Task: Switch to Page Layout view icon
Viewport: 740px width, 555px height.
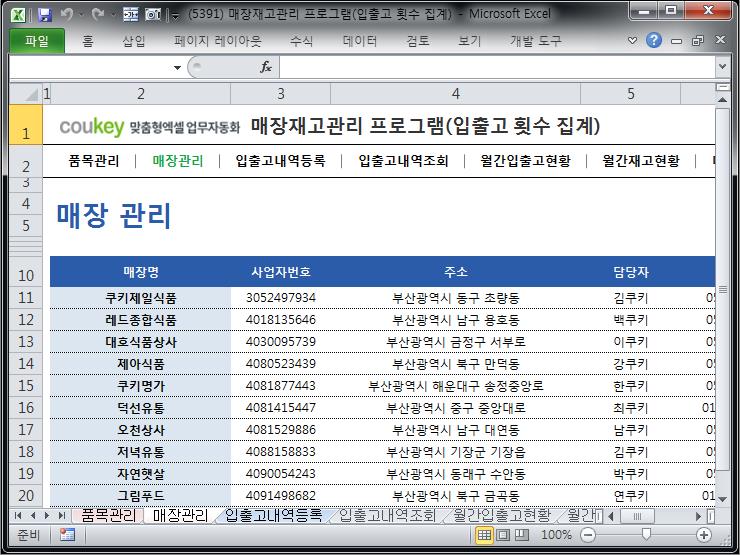Action: [503, 535]
